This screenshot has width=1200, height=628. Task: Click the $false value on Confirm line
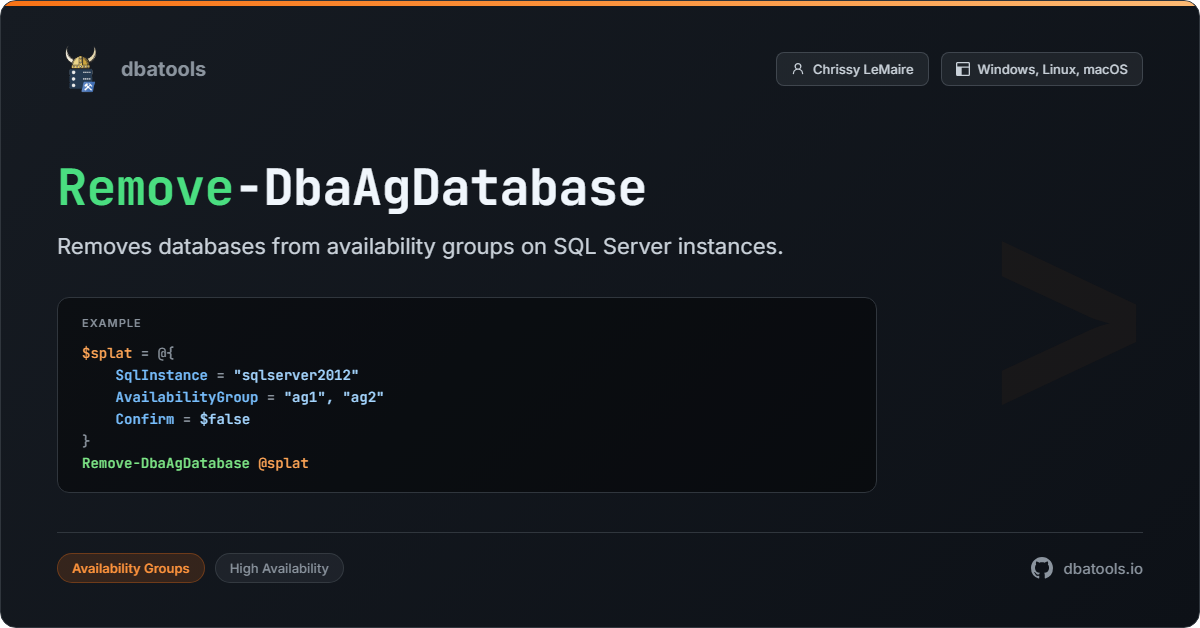click(224, 419)
